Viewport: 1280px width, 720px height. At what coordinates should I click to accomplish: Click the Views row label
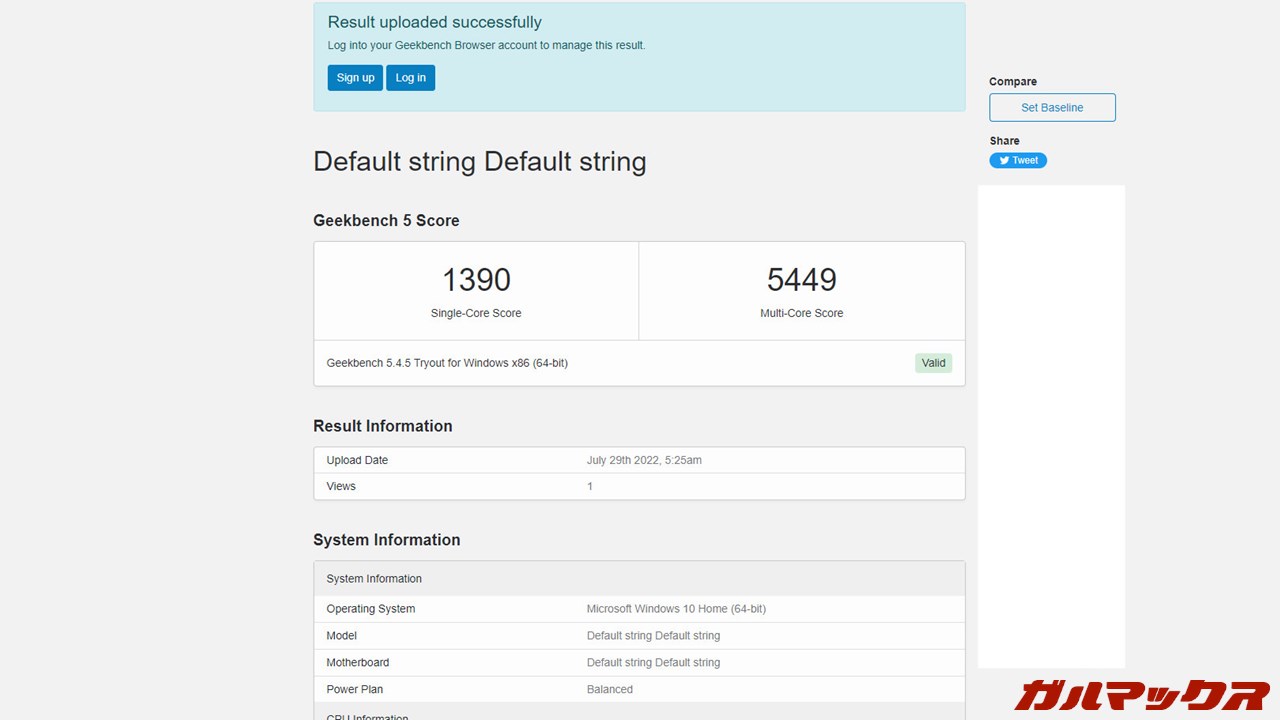point(341,486)
